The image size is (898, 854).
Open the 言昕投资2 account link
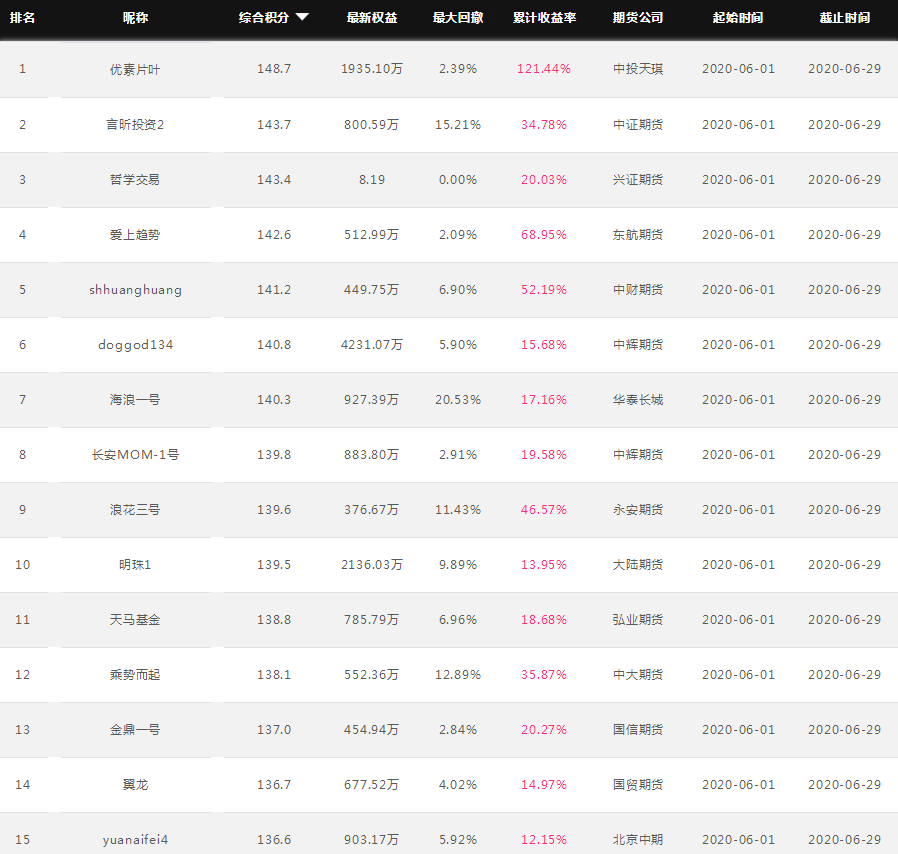pos(135,124)
